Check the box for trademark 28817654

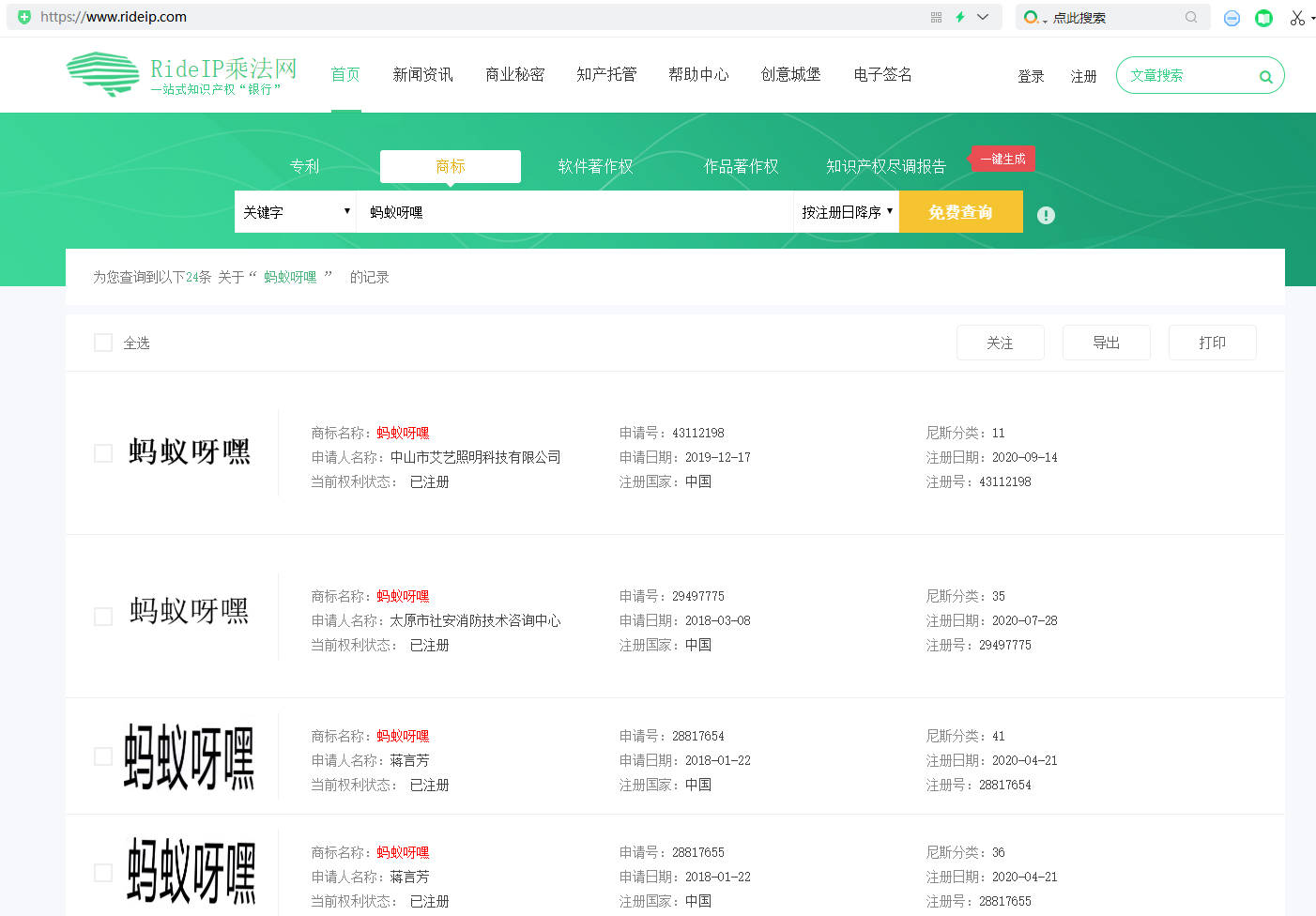point(103,756)
